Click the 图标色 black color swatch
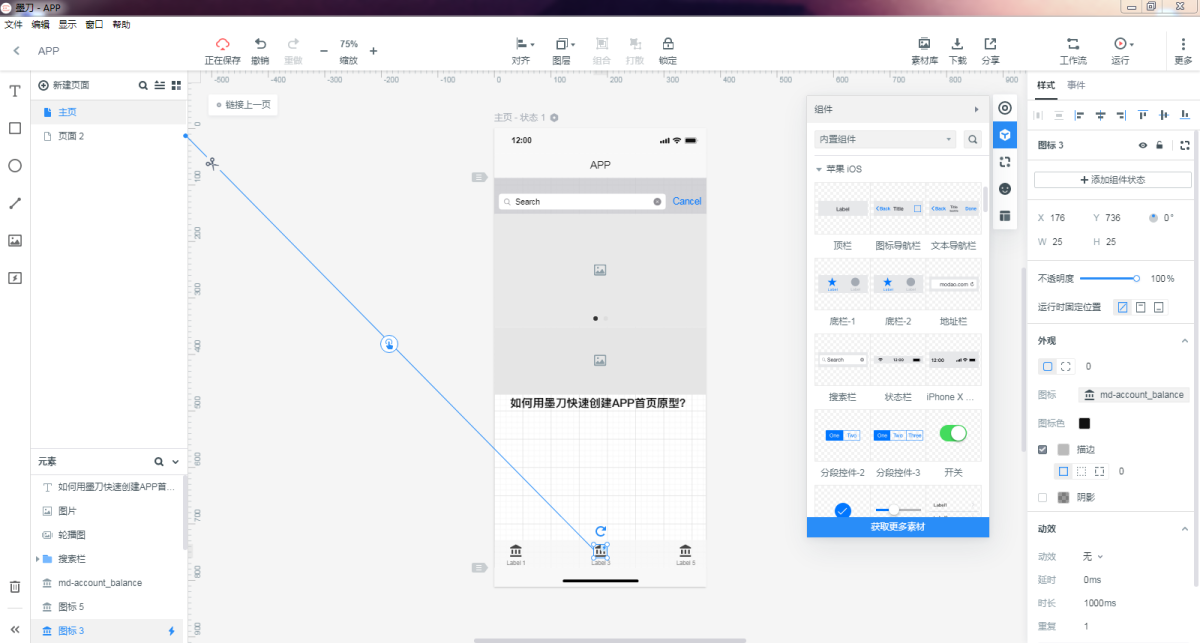Screen dimensions: 1200x643 click(x=1085, y=423)
